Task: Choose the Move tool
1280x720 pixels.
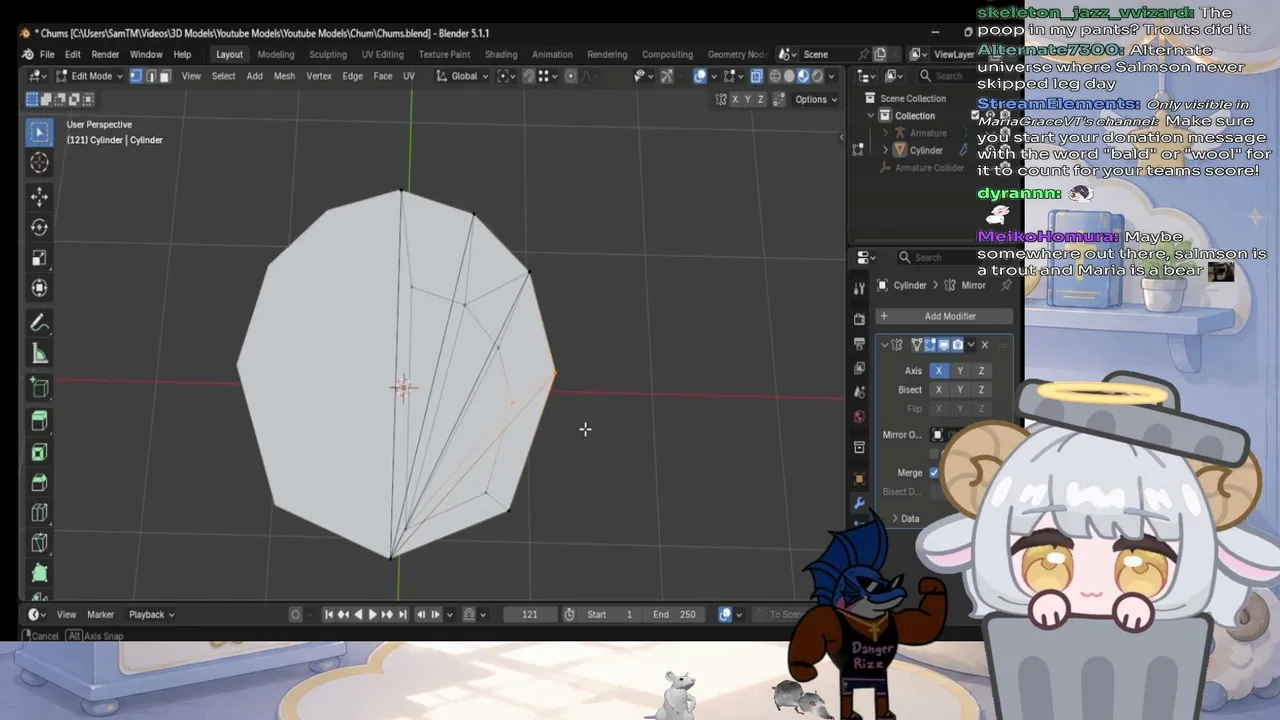Action: pyautogui.click(x=39, y=197)
